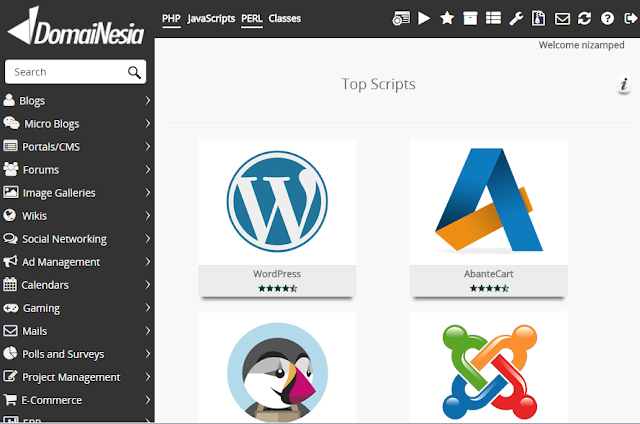Click the Portals/CMS icon
Viewport: 640px width, 424px height.
pos(10,146)
